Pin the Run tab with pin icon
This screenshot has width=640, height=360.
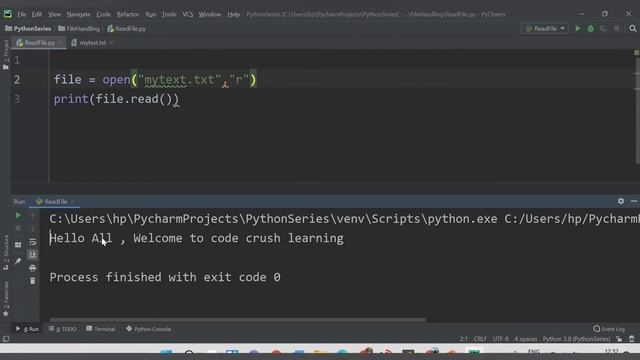pos(18,261)
